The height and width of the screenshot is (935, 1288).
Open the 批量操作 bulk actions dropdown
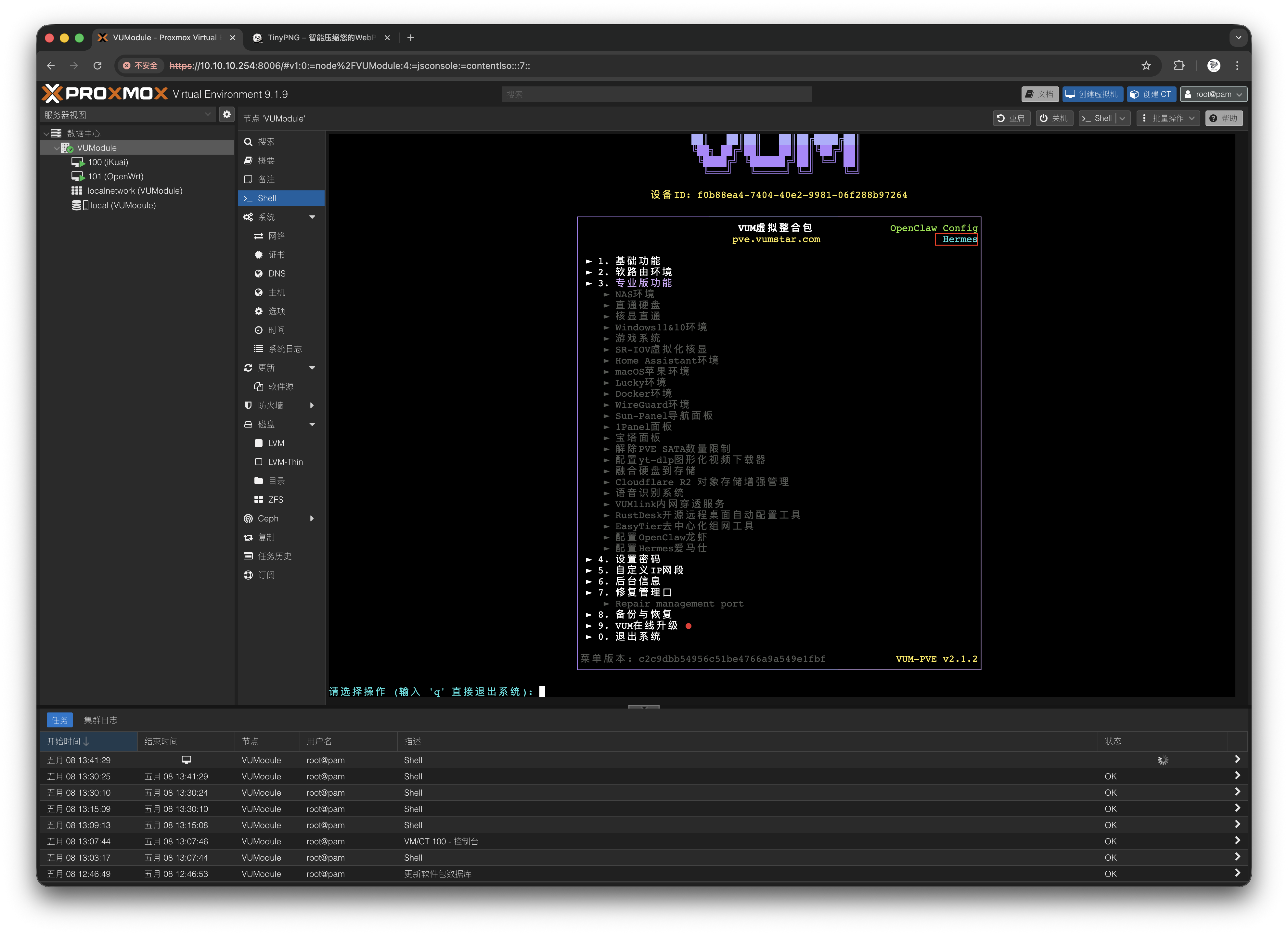(1167, 118)
